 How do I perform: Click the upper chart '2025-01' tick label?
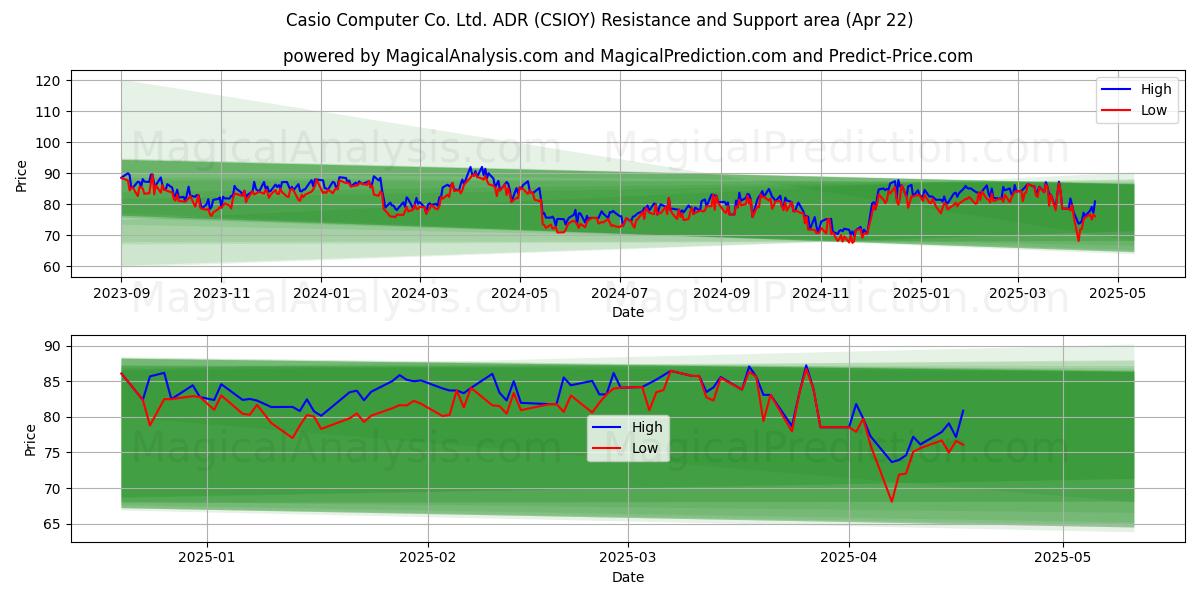coord(921,294)
